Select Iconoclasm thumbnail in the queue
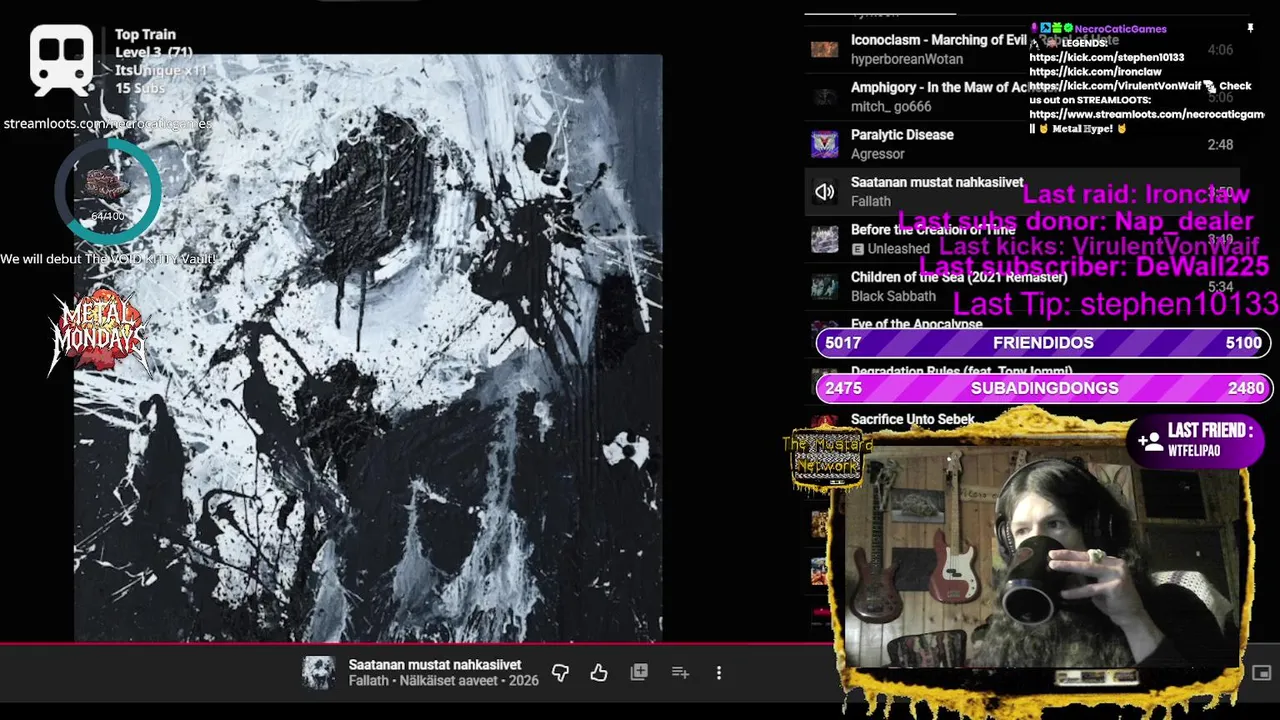 [x=824, y=49]
